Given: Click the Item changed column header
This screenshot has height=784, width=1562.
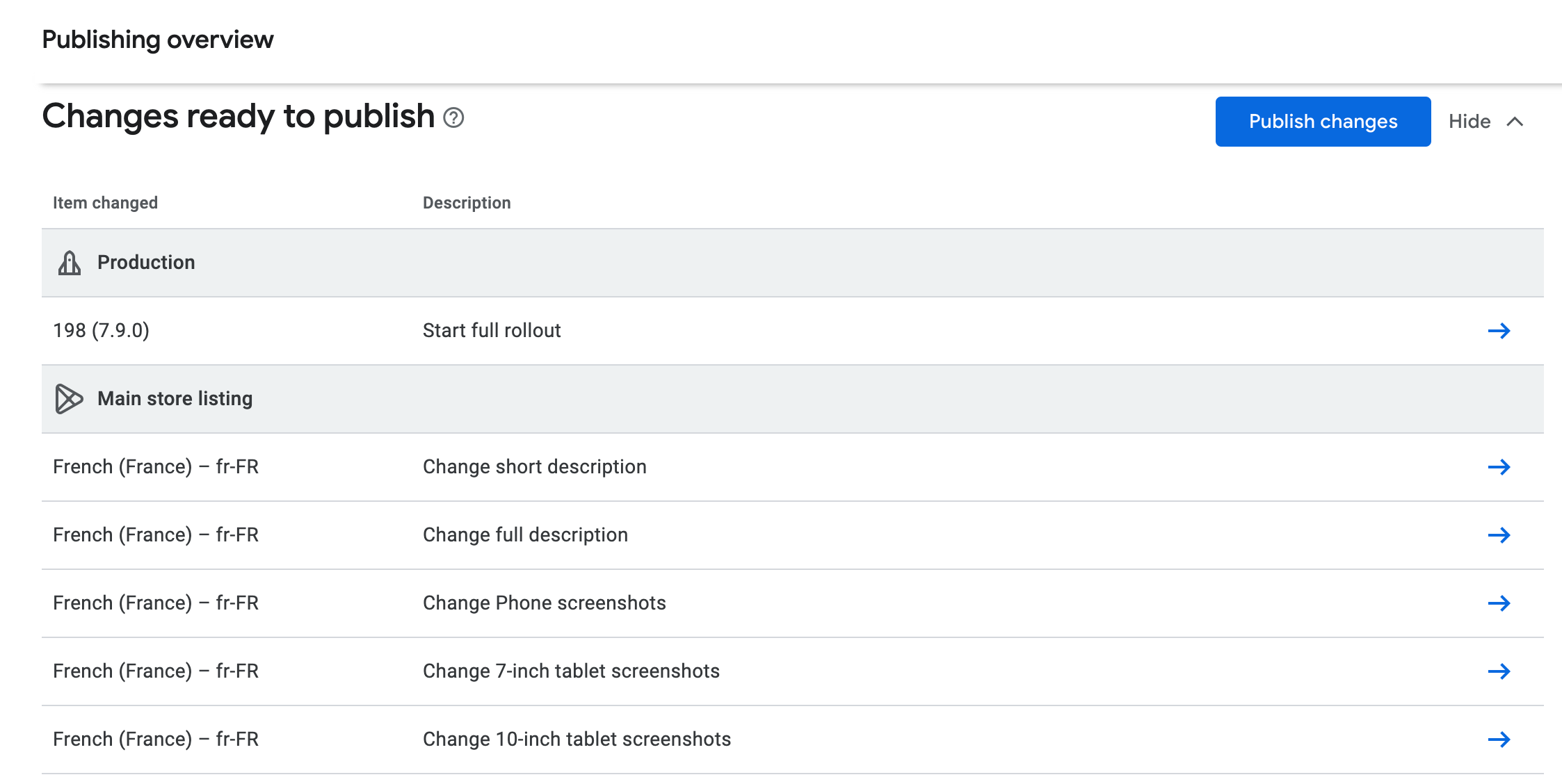Looking at the screenshot, I should [x=105, y=203].
